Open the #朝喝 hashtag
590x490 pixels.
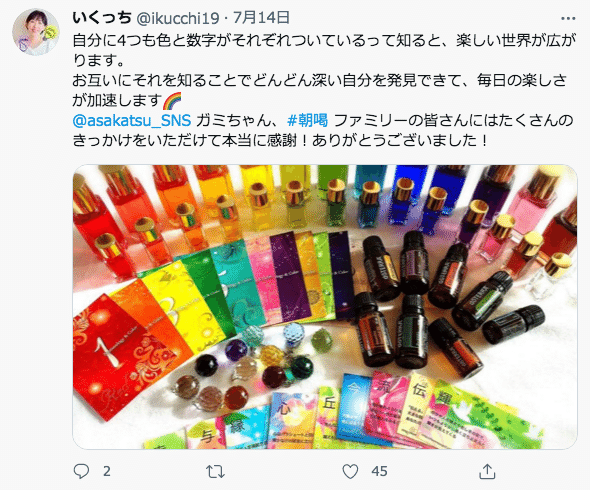(x=307, y=121)
